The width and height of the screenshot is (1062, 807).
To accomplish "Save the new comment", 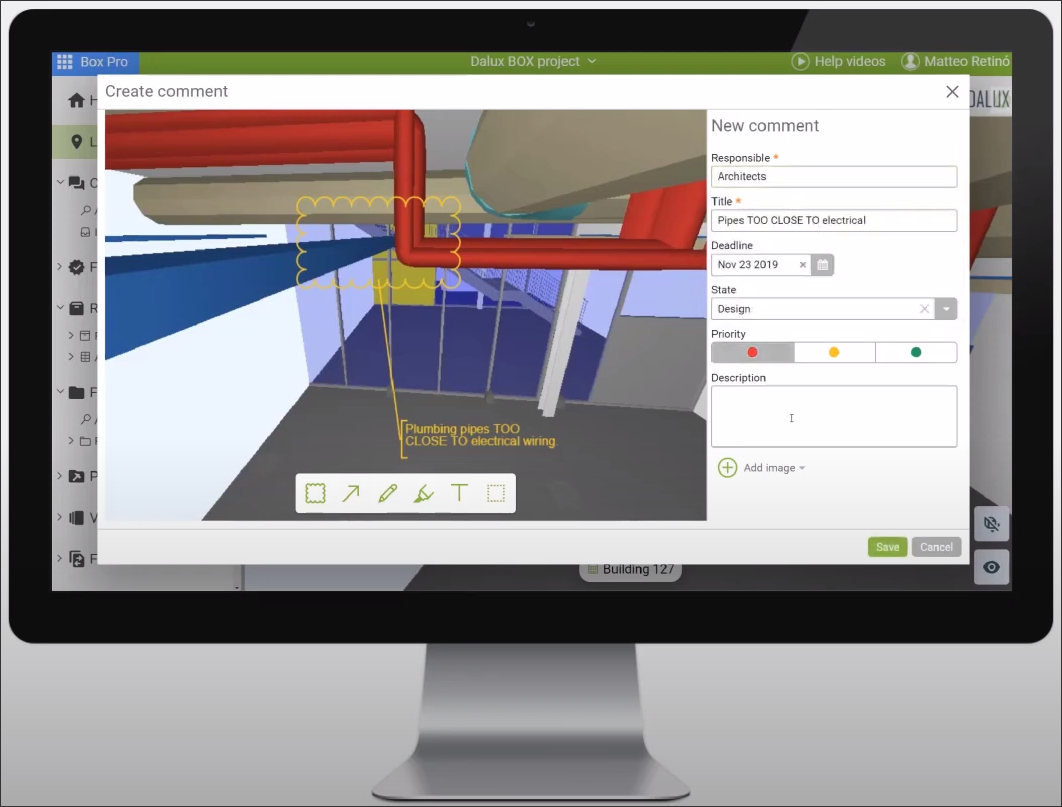I will click(x=887, y=547).
